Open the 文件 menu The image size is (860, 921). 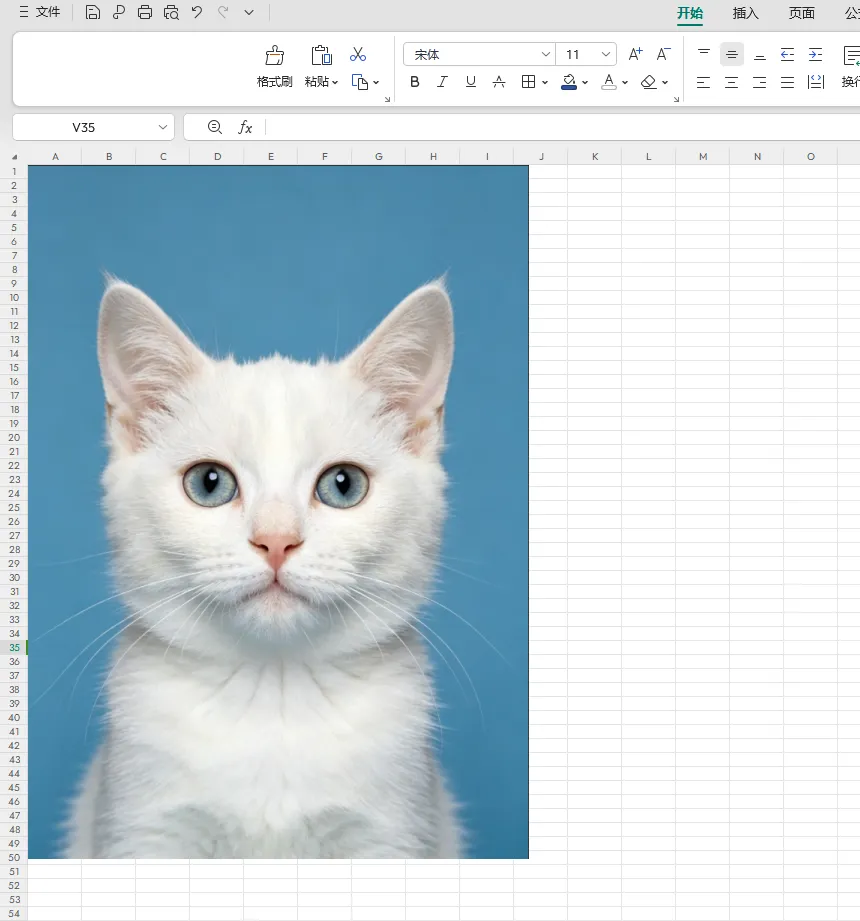coord(40,12)
